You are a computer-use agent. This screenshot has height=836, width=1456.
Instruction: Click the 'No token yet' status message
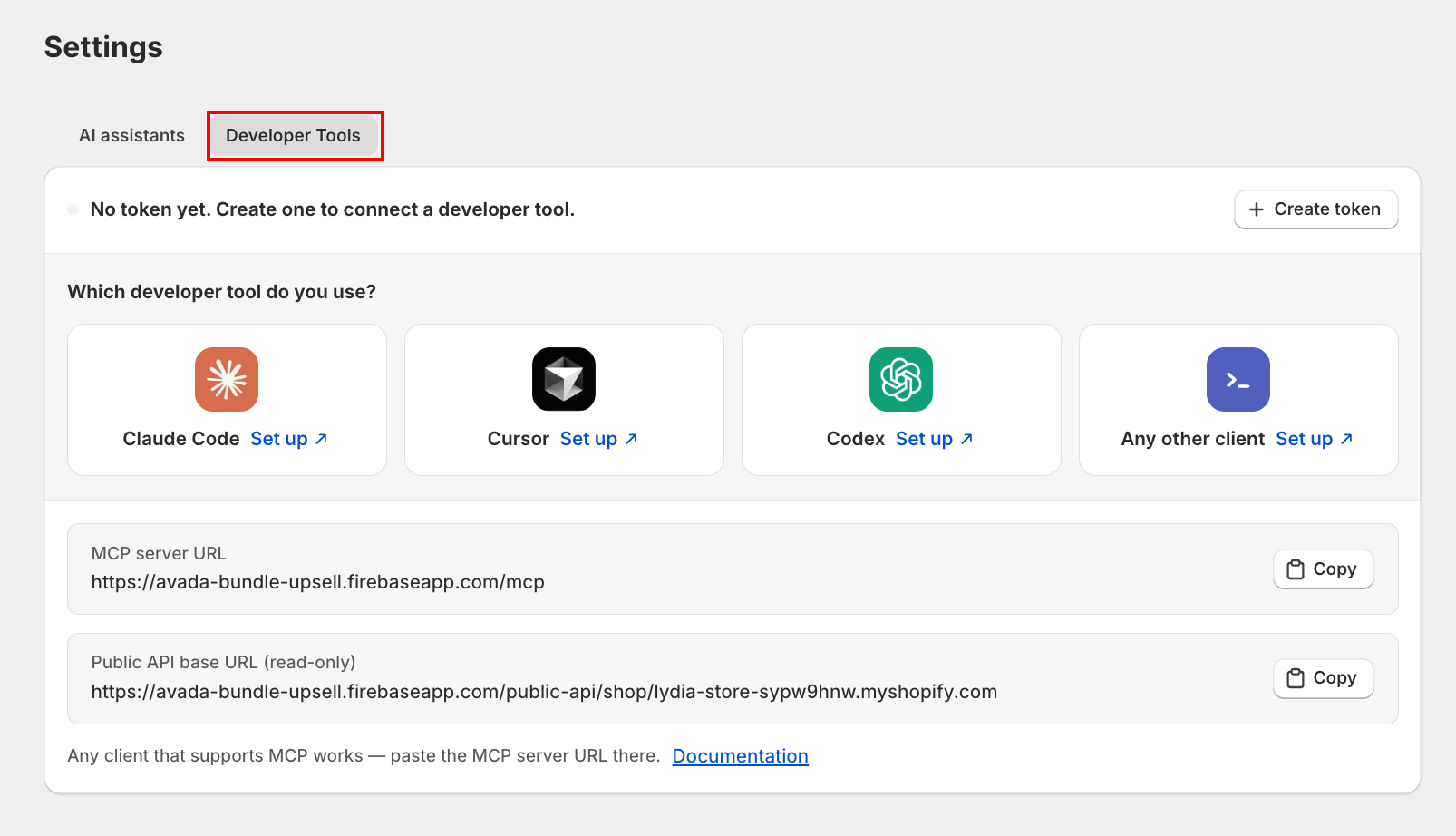point(333,209)
